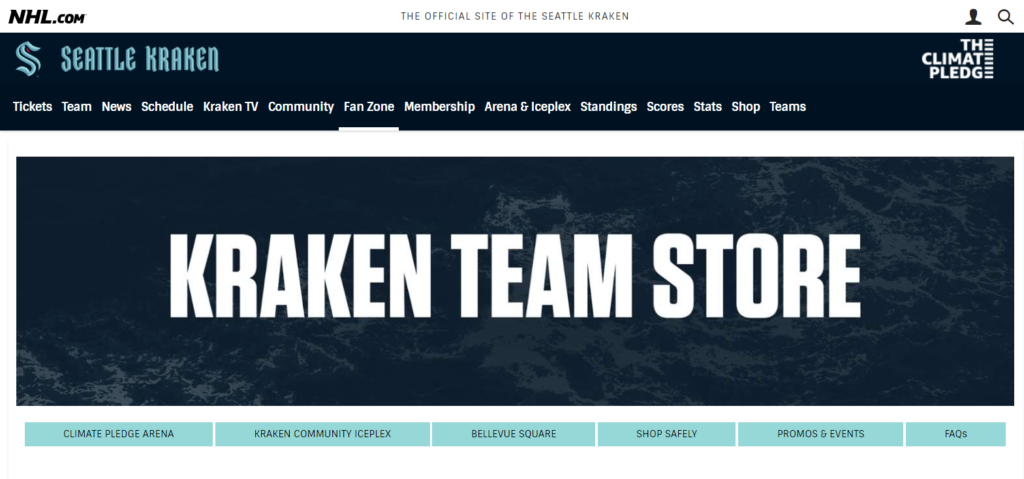Select Fan Zone in navigation bar
Viewport: 1024px width, 479px height.
coord(369,107)
